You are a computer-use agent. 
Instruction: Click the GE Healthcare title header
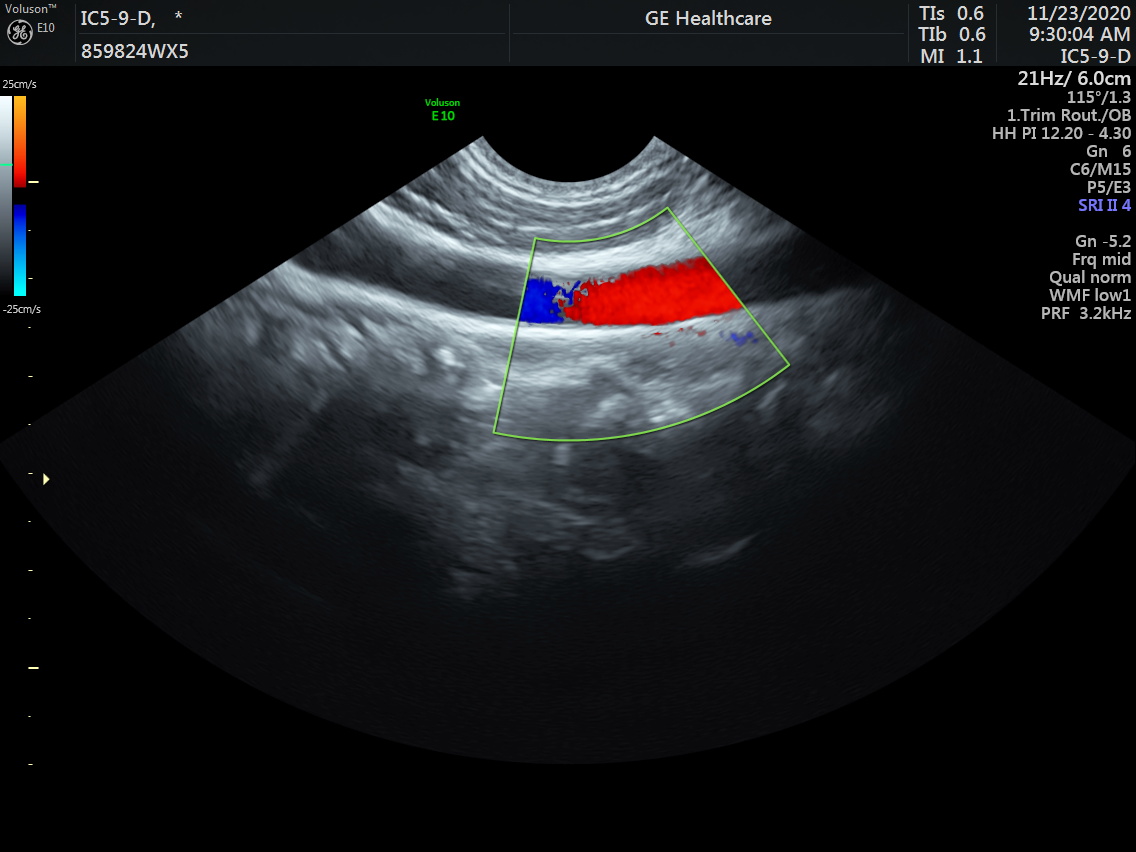pyautogui.click(x=708, y=18)
